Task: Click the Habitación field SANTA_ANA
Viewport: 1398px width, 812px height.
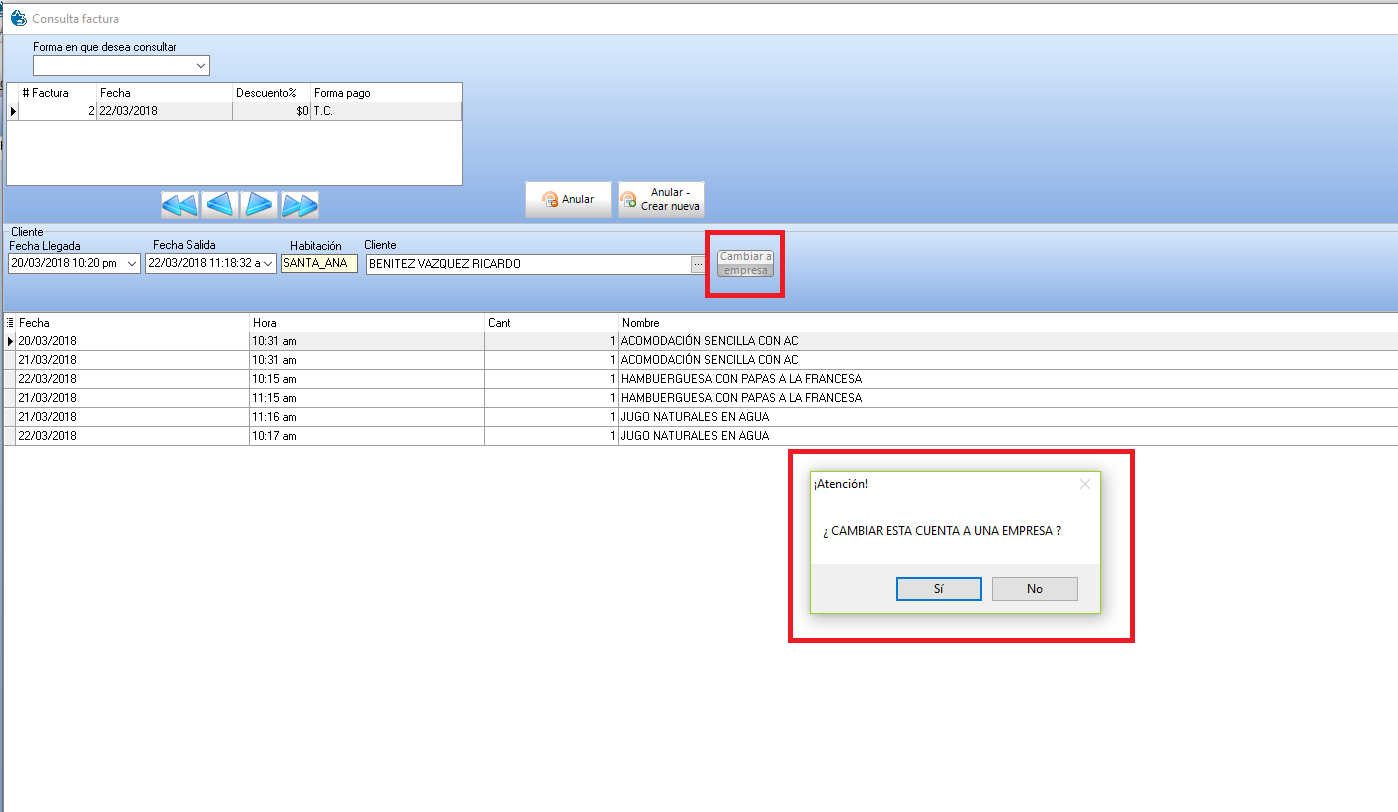Action: pos(319,264)
